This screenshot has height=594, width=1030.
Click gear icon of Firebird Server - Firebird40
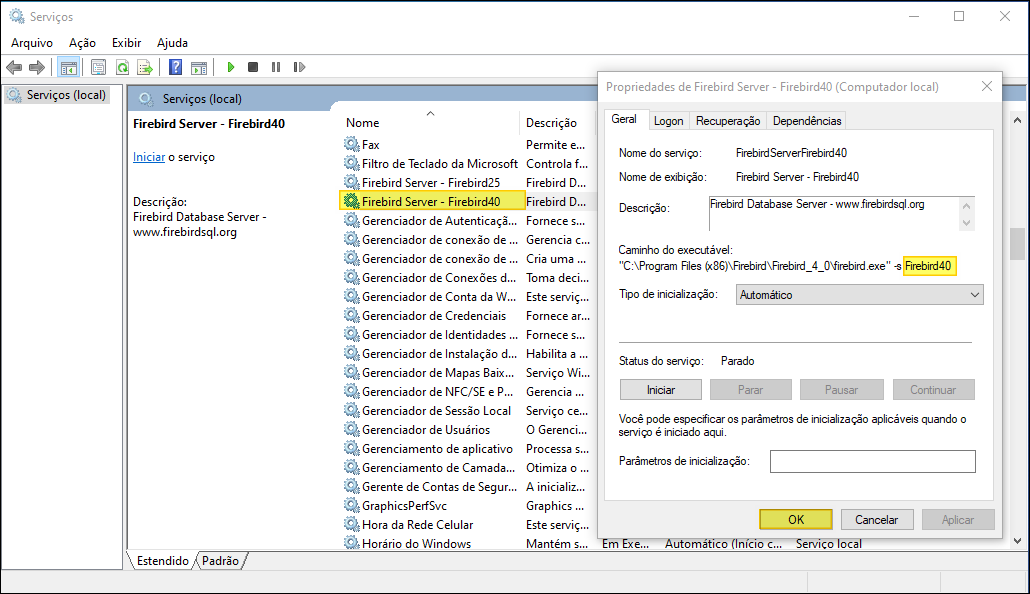point(352,201)
